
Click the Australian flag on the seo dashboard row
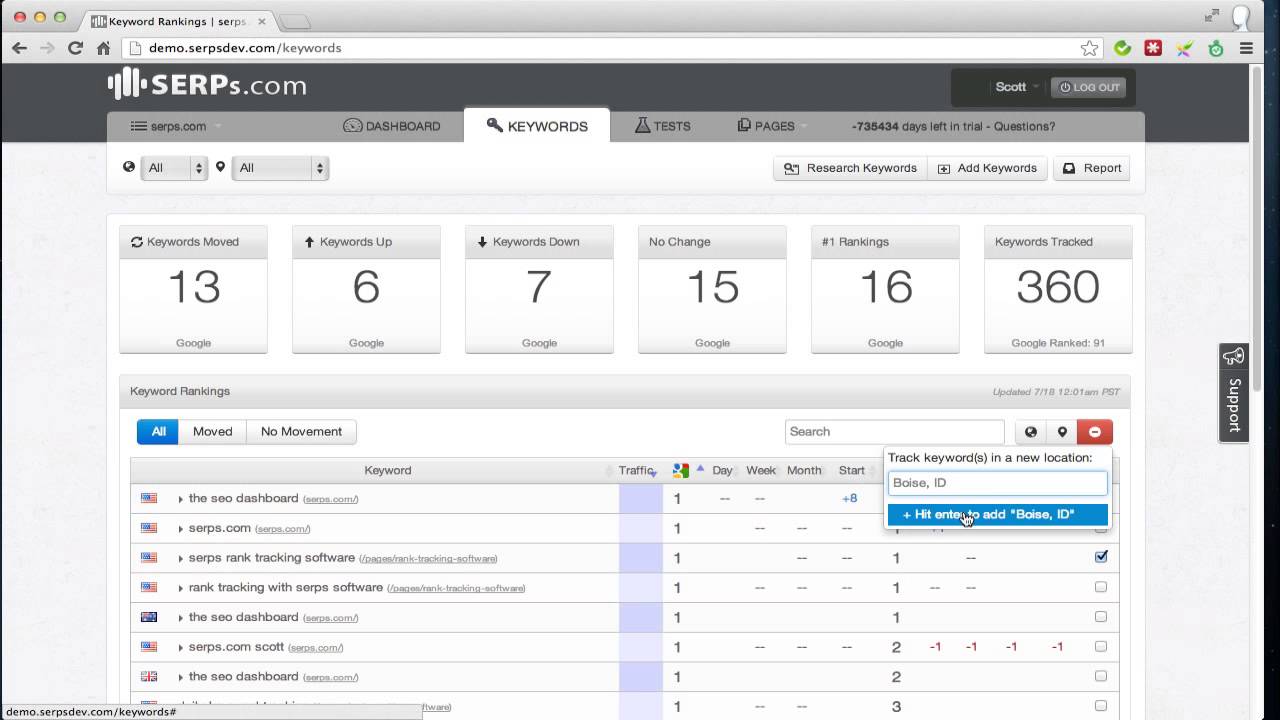(149, 617)
